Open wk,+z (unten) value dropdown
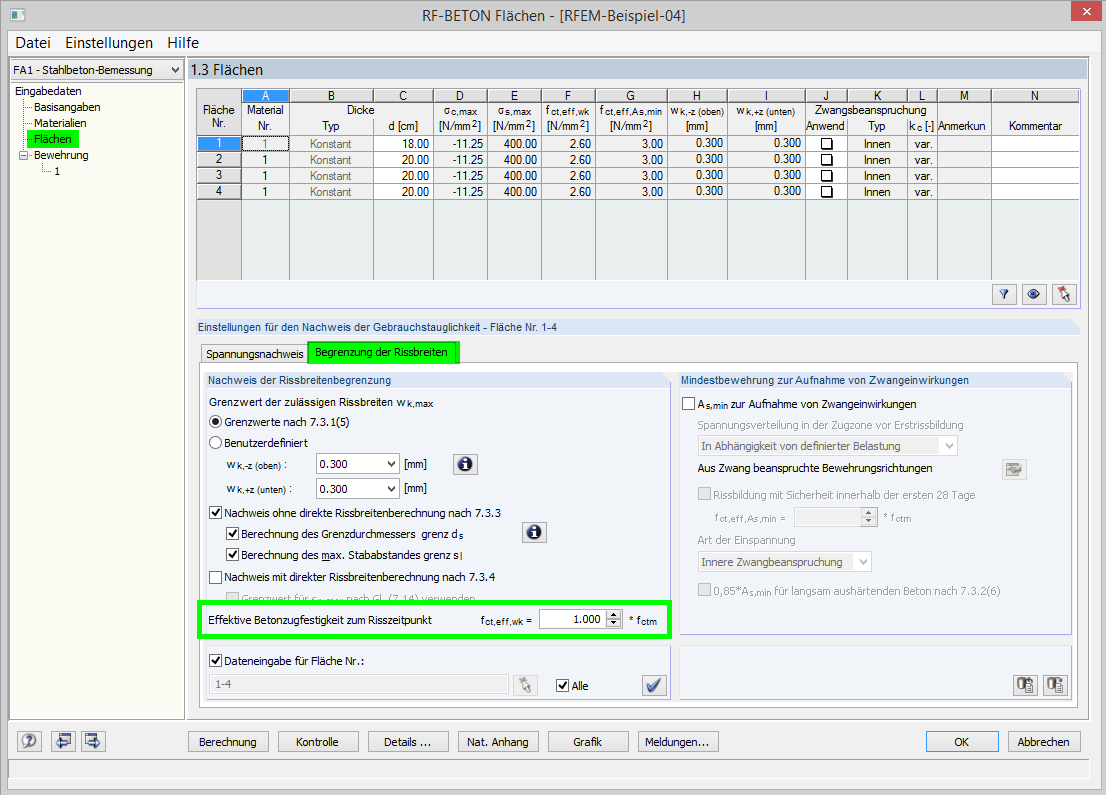Viewport: 1106px width, 795px height. point(391,489)
